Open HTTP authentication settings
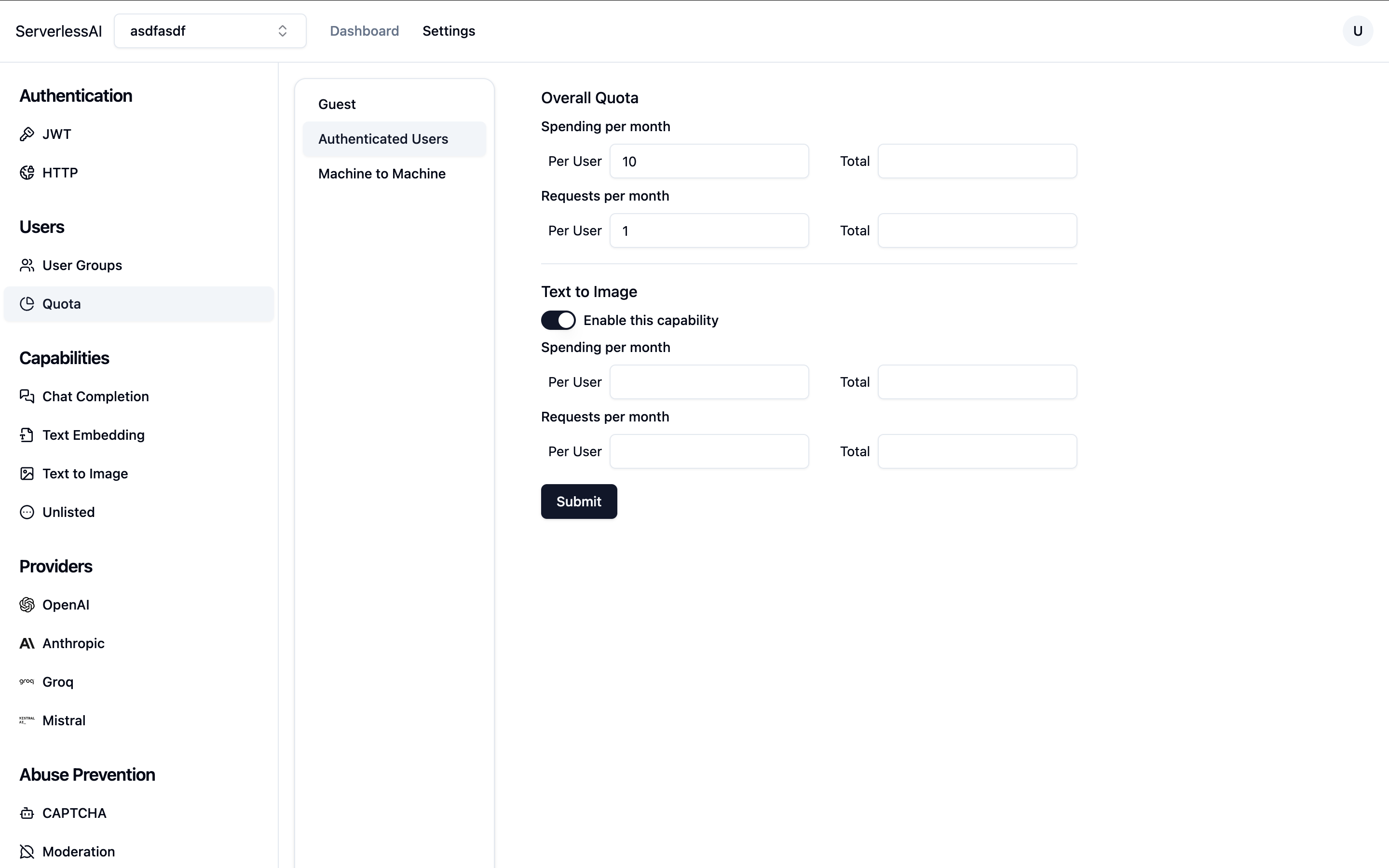 pyautogui.click(x=60, y=172)
